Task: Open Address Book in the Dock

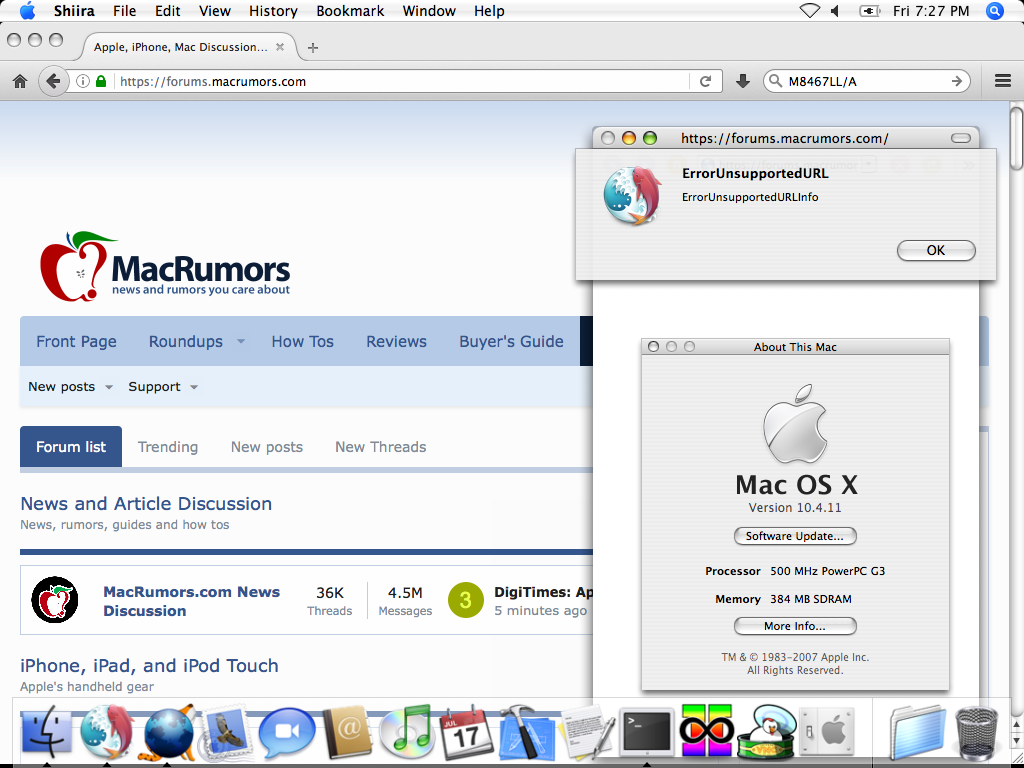Action: point(347,732)
